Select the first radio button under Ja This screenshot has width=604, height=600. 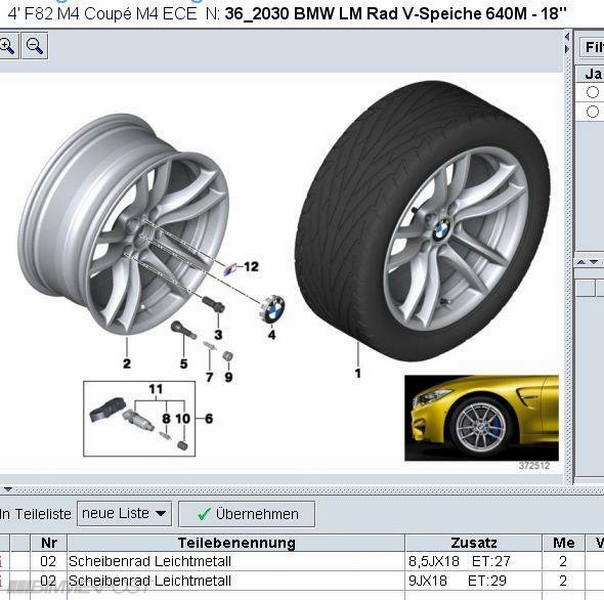coord(593,92)
